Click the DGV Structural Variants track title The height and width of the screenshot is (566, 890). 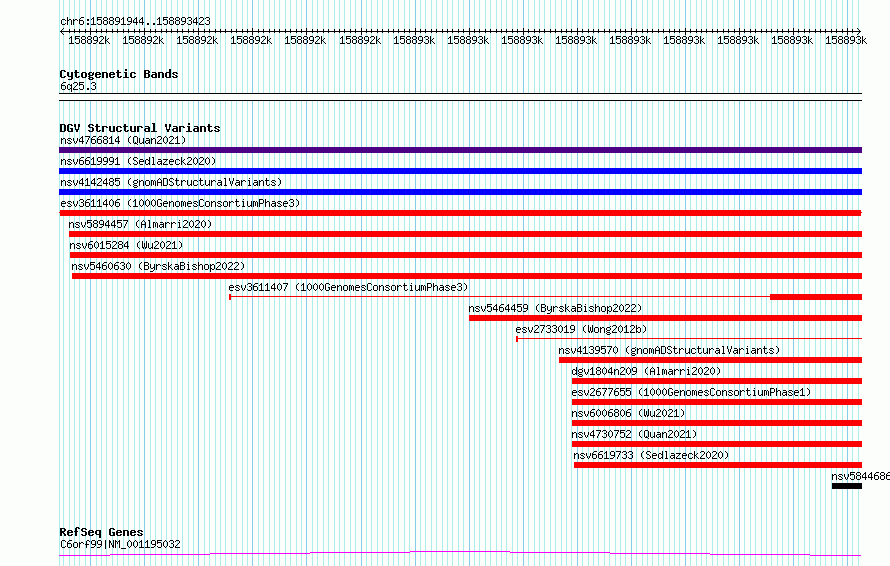pyautogui.click(x=140, y=128)
